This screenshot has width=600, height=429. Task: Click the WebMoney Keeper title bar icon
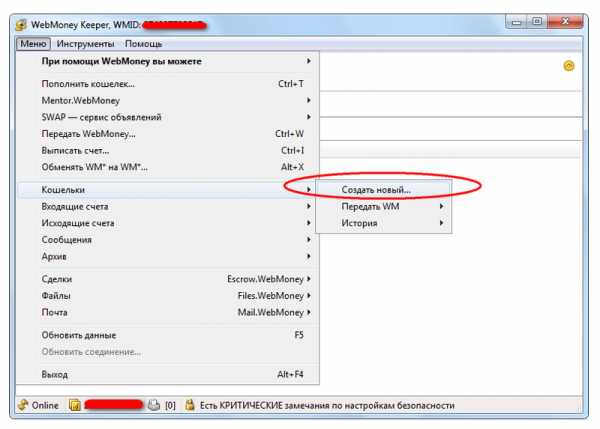pyautogui.click(x=21, y=21)
